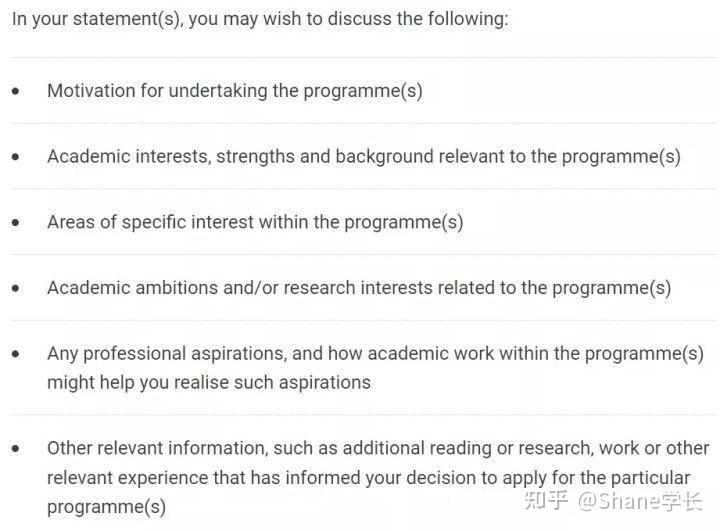The width and height of the screenshot is (720, 531).
Task: Click the 'Academic ambitions and/or research interests' line
Action: 359,288
